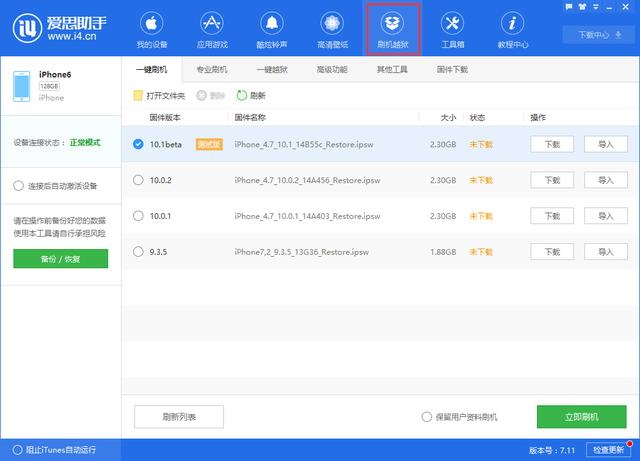
Task: Click 未下载 status in the 10.0.2 row
Action: pos(481,180)
